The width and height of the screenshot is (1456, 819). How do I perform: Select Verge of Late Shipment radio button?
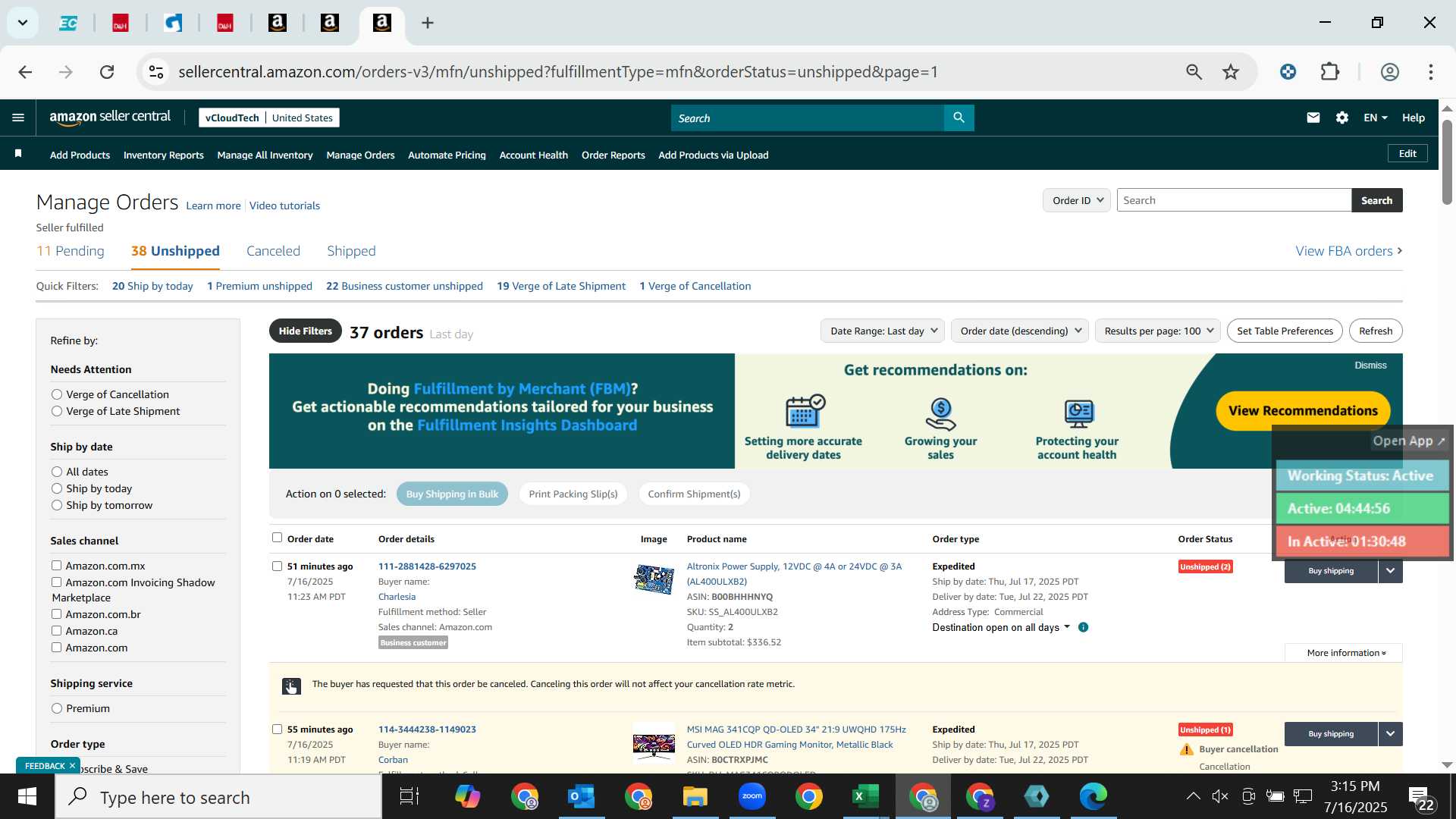[57, 411]
